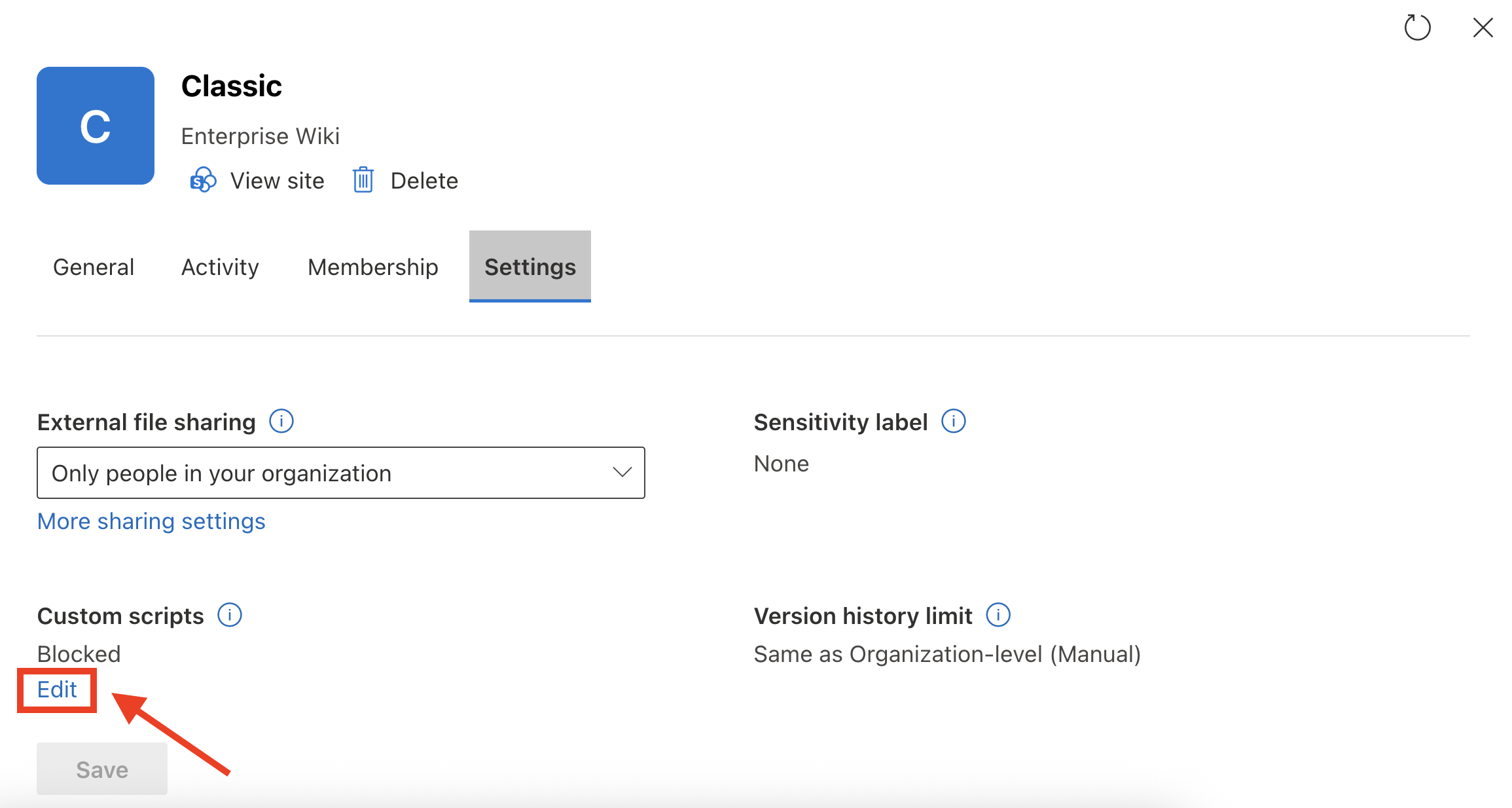Click the Delete trash can icon
This screenshot has height=808, width=1512.
pyautogui.click(x=363, y=180)
